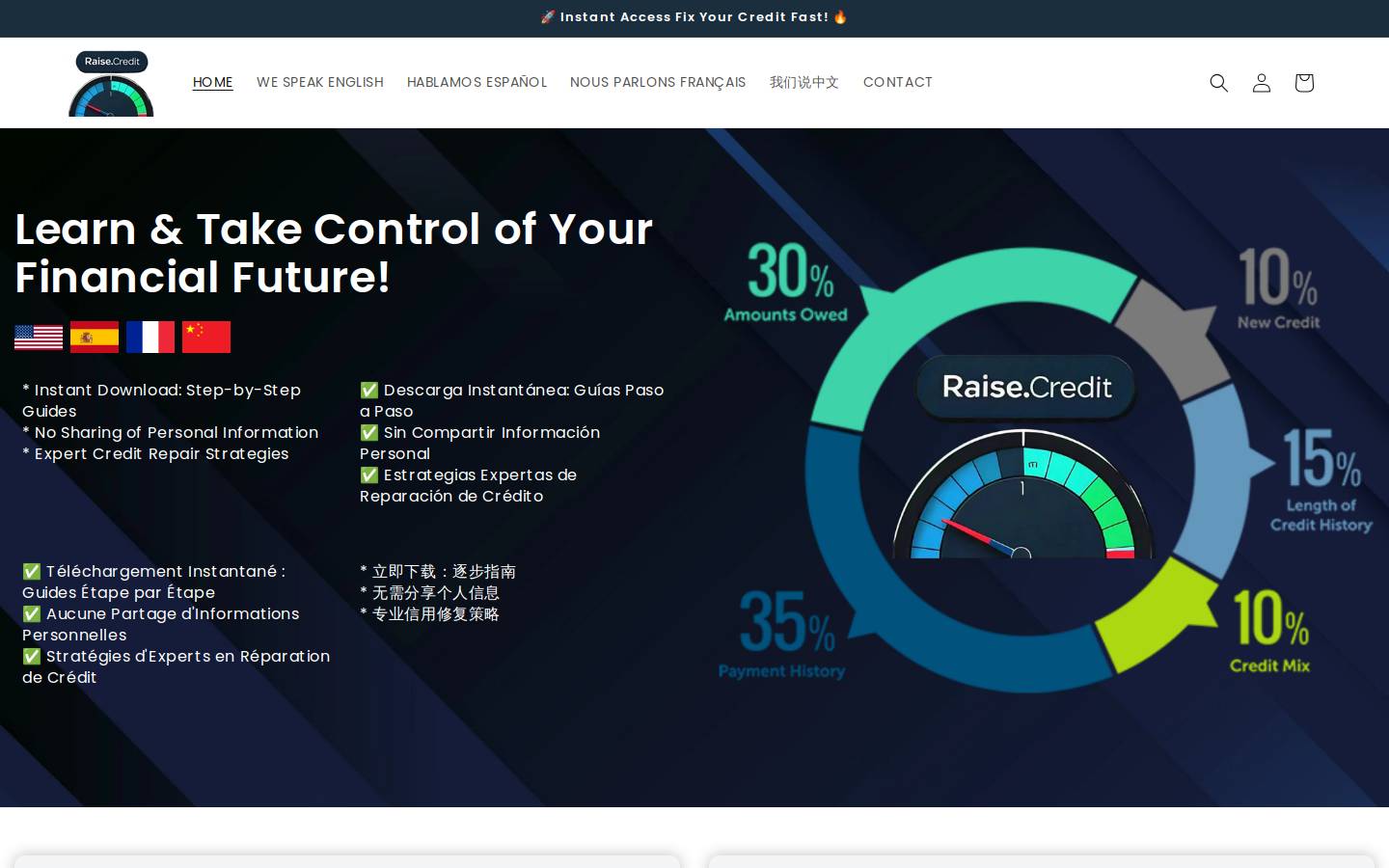Go to the HOME menu item

tap(213, 82)
